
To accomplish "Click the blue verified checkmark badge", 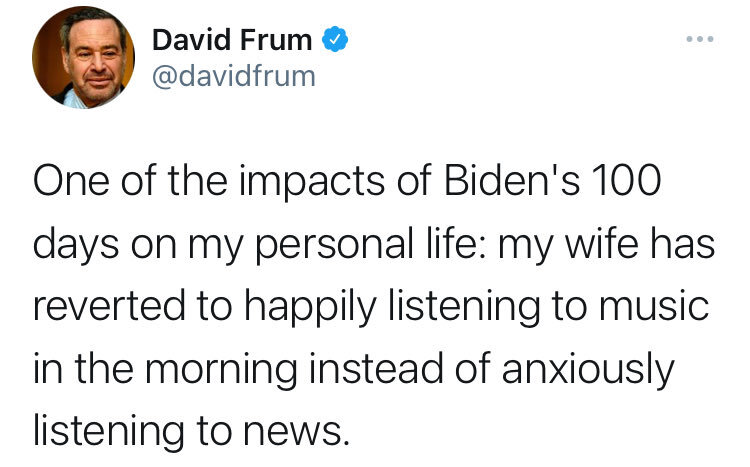I will 337,41.
